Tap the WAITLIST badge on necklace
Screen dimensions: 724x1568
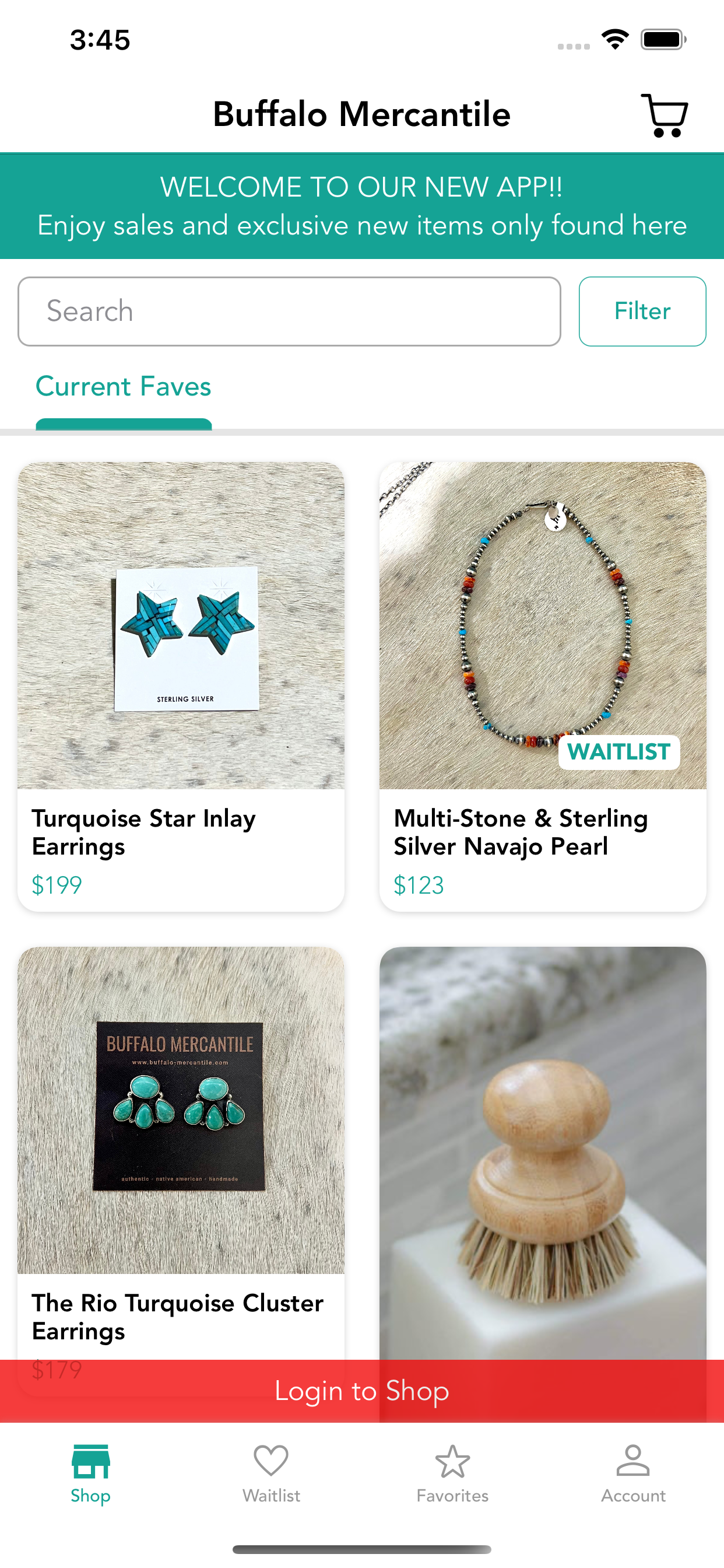pyautogui.click(x=618, y=752)
